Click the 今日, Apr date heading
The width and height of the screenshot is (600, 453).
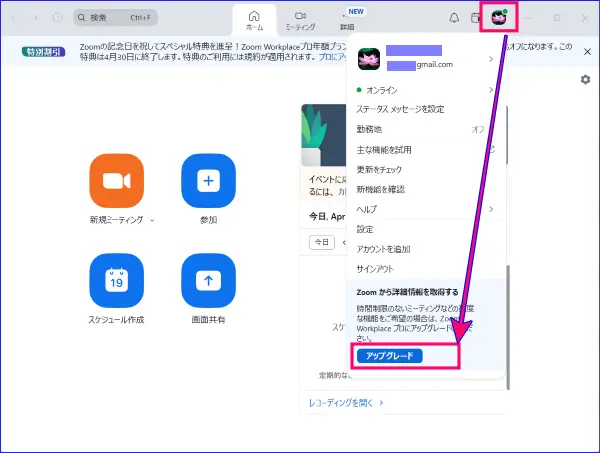click(327, 217)
